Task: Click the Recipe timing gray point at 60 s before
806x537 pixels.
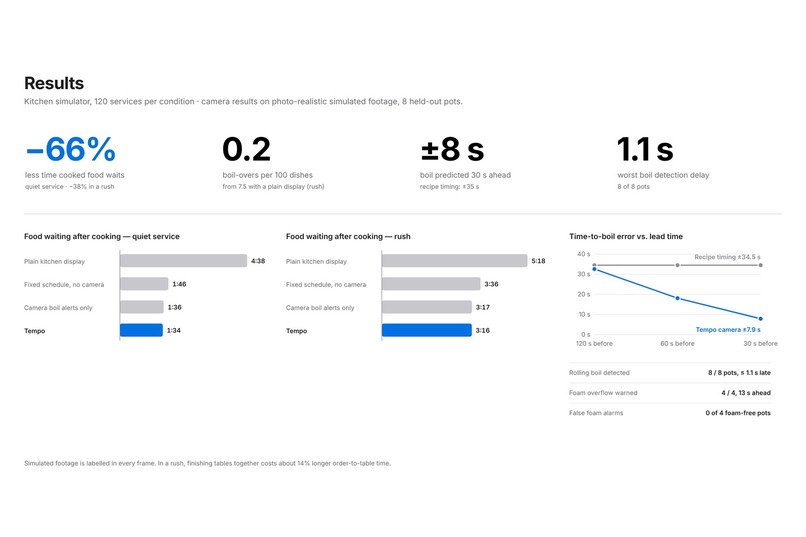Action: (677, 265)
